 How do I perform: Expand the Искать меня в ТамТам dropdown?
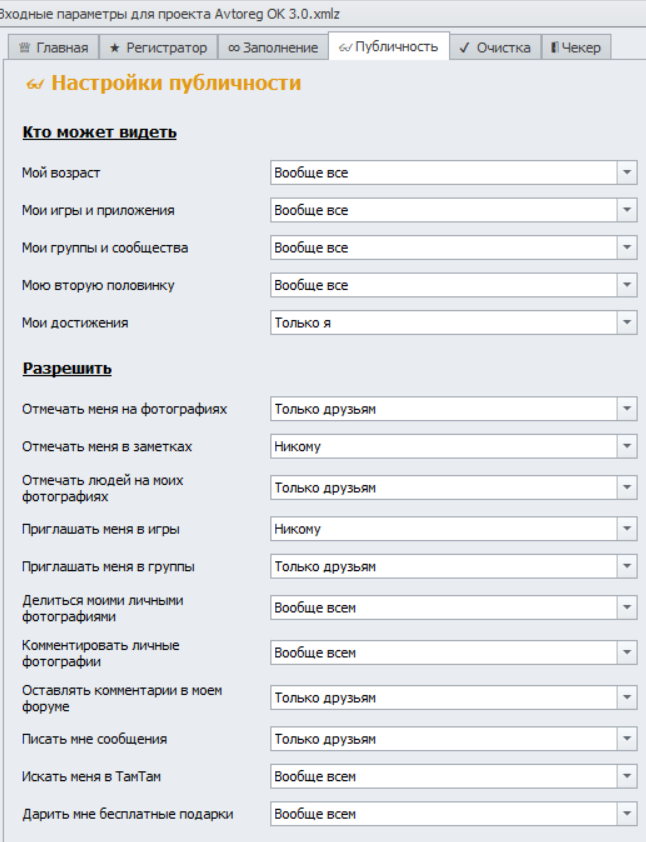click(x=627, y=777)
